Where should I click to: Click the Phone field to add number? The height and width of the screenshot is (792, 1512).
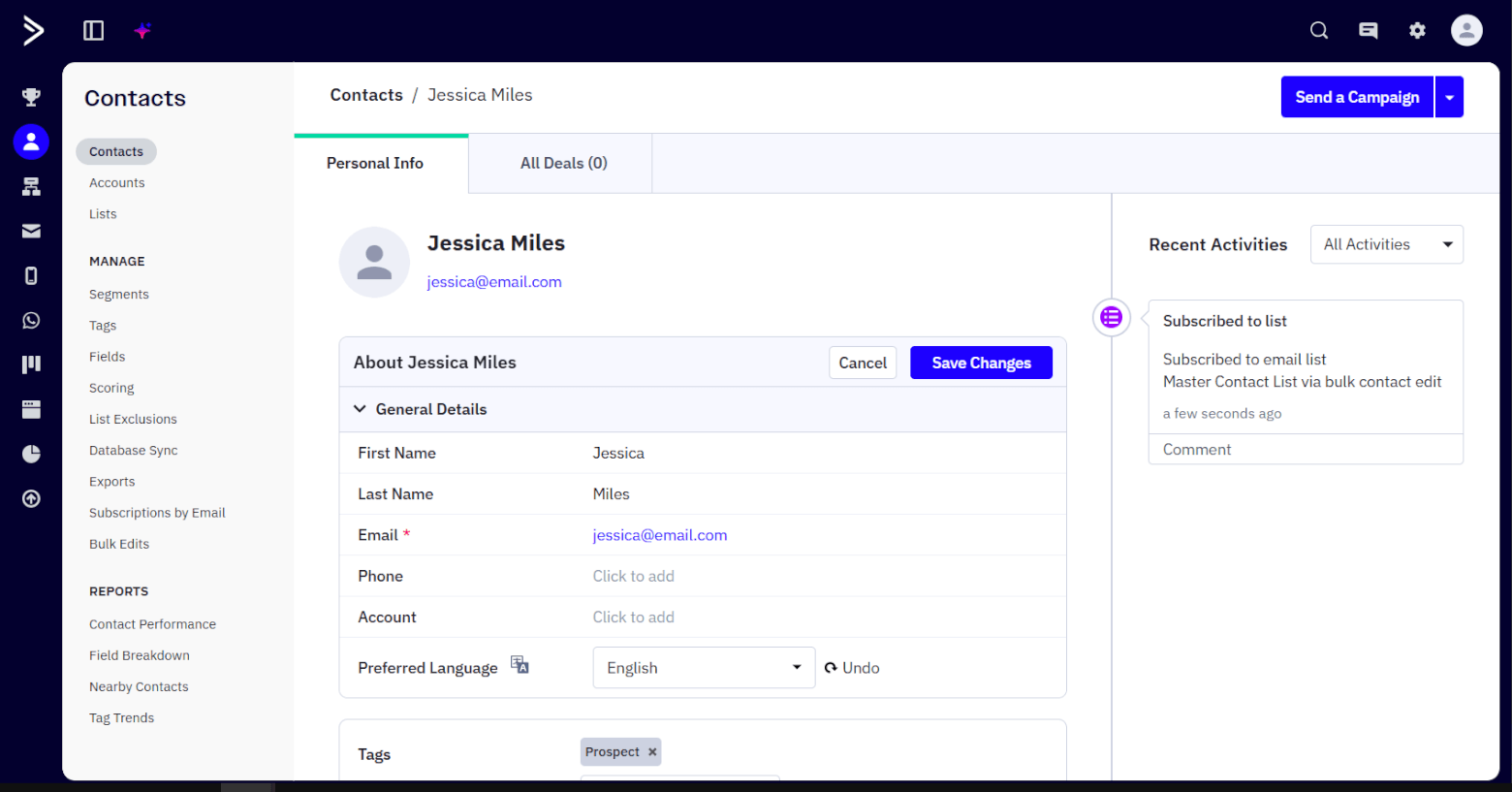pyautogui.click(x=634, y=576)
